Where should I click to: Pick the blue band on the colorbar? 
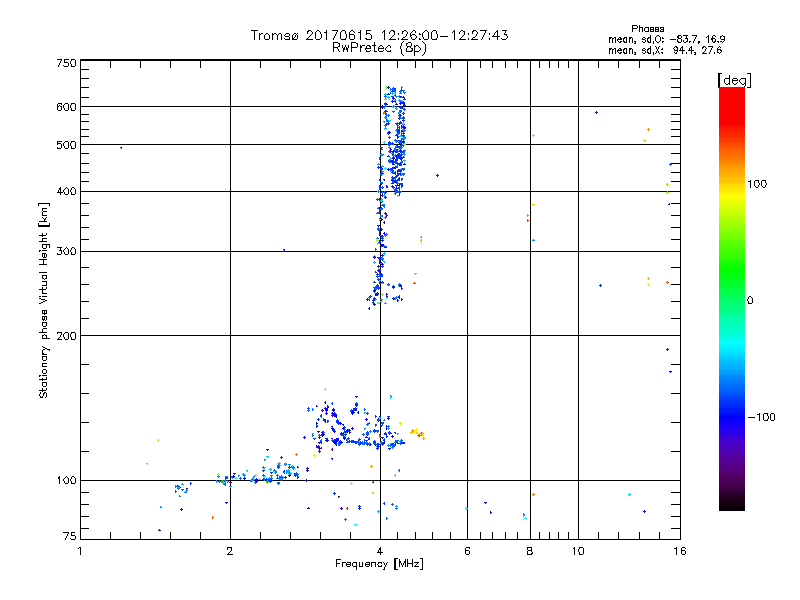tap(731, 410)
